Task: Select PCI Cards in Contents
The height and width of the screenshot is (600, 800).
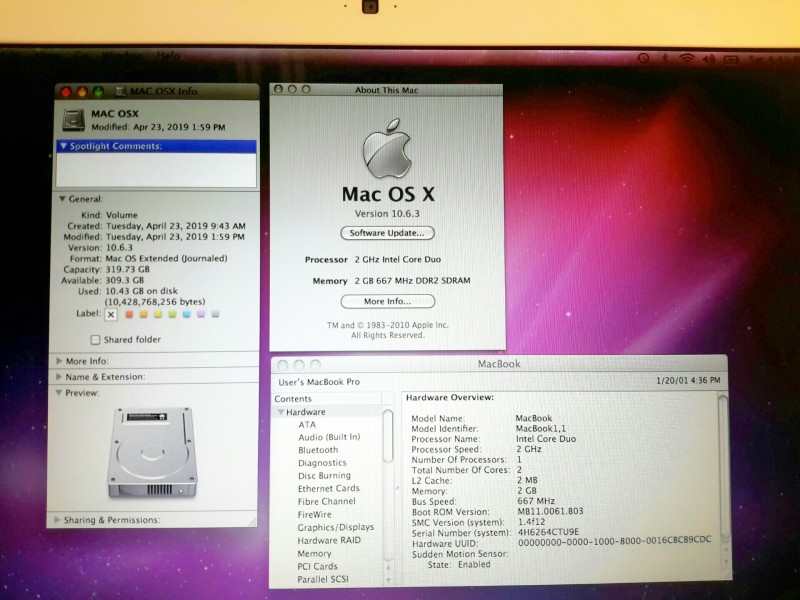Action: pyautogui.click(x=317, y=566)
